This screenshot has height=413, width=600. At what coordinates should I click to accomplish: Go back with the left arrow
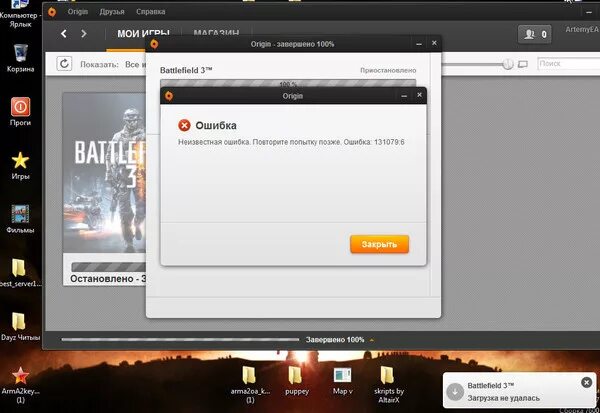(x=64, y=34)
